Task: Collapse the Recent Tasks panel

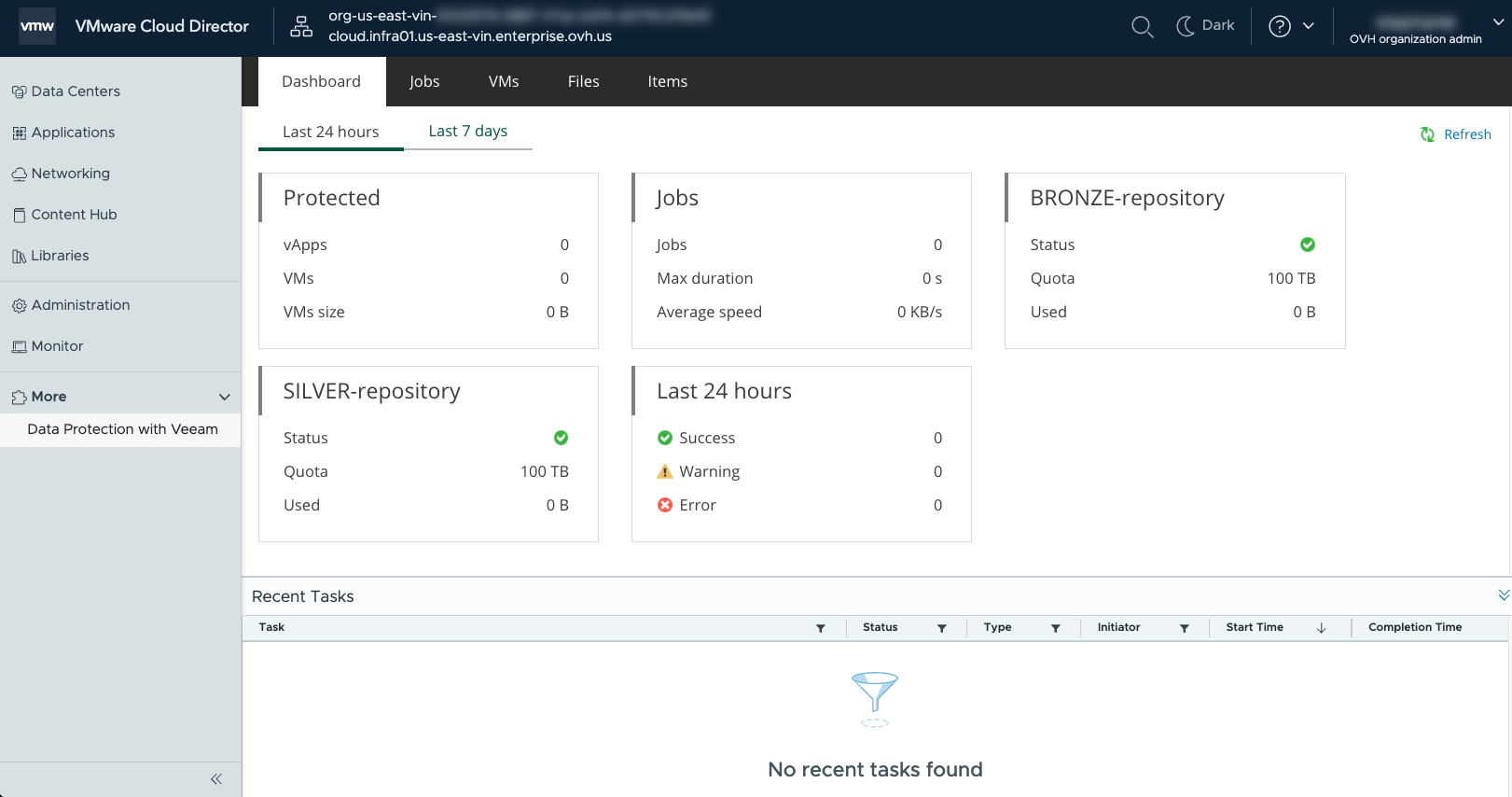Action: [x=1504, y=595]
